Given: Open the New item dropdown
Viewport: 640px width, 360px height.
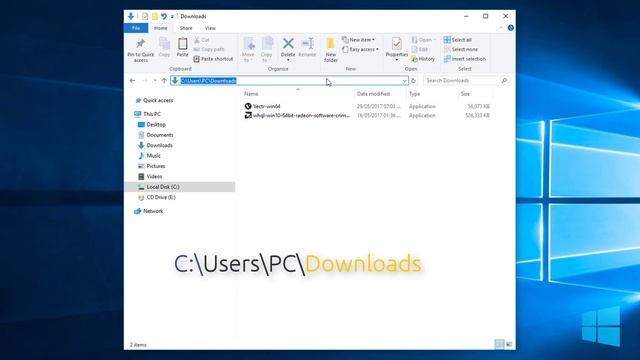Looking at the screenshot, I should (358, 40).
